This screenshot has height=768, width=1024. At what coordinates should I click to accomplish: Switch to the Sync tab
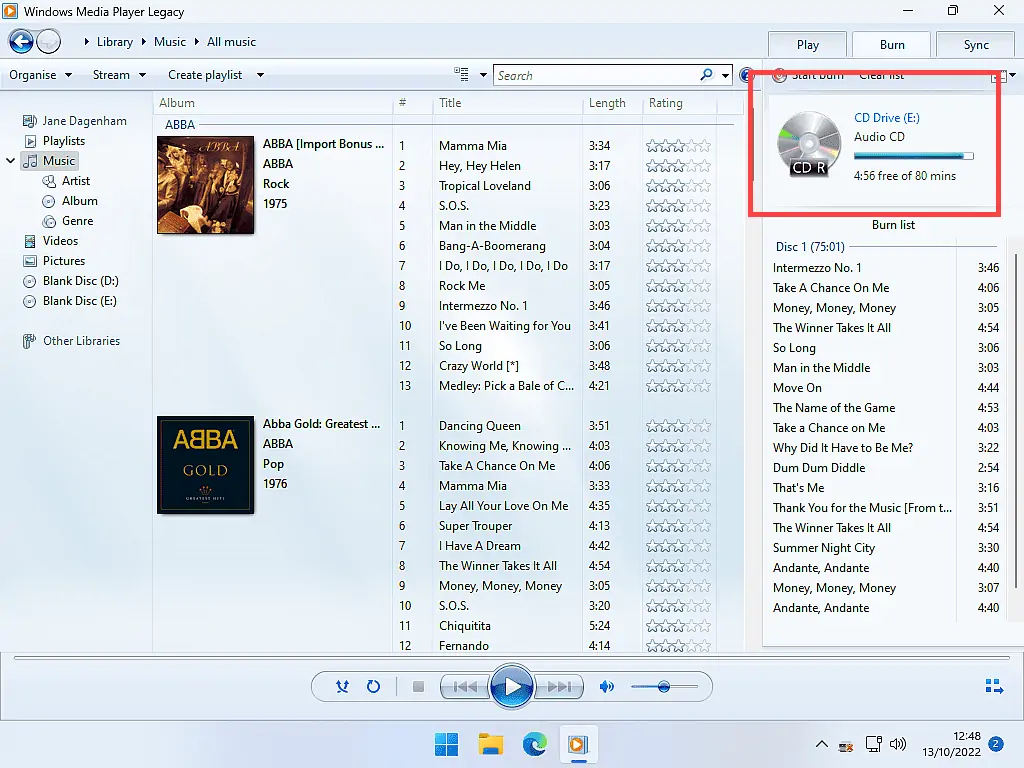(x=974, y=44)
